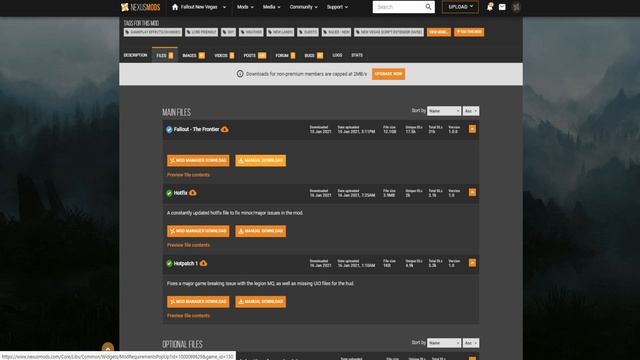Select the Weather tag
Image resolution: width=640 pixels, height=360 pixels.
point(251,32)
